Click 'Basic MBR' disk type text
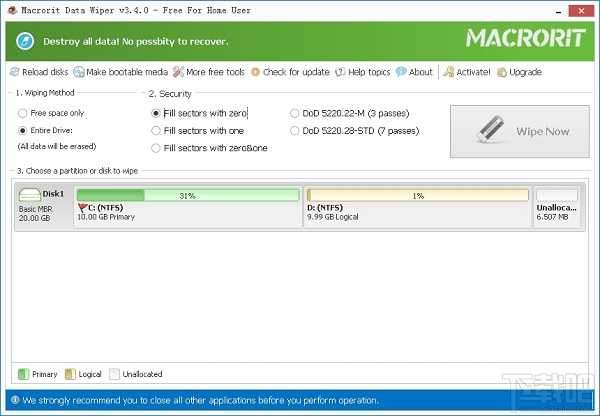 (x=36, y=209)
